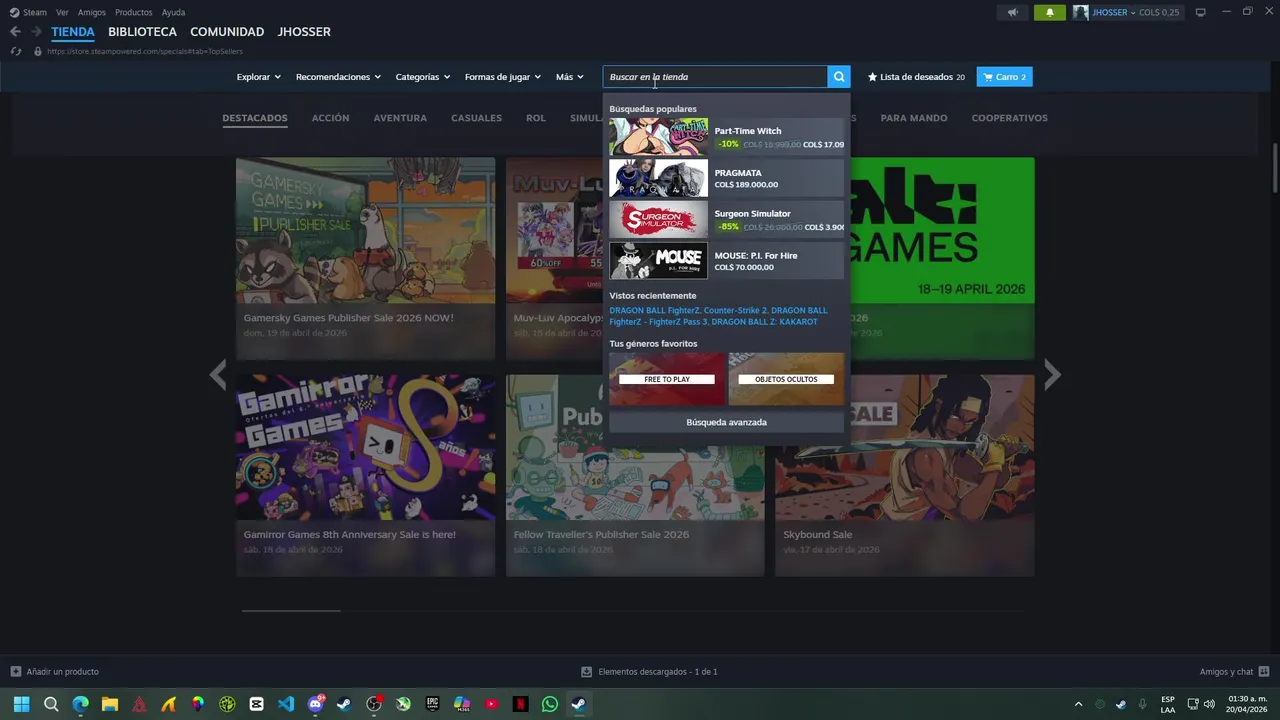Select the ACCIÓN category tab
The width and height of the screenshot is (1280, 720).
click(x=330, y=118)
